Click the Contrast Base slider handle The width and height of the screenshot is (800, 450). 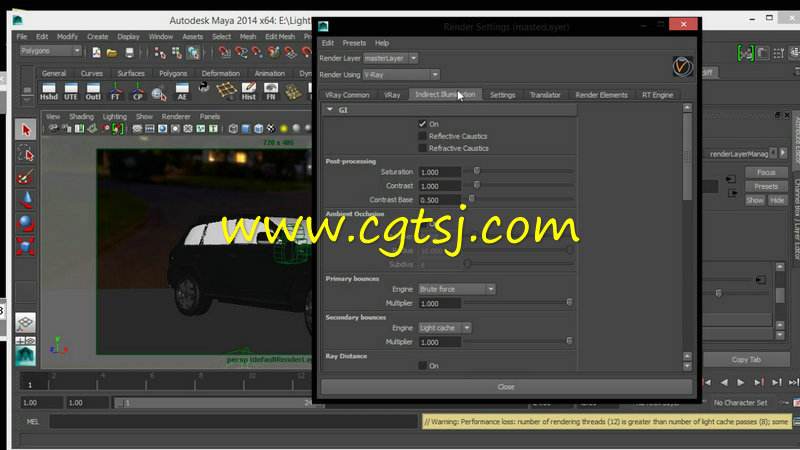472,198
